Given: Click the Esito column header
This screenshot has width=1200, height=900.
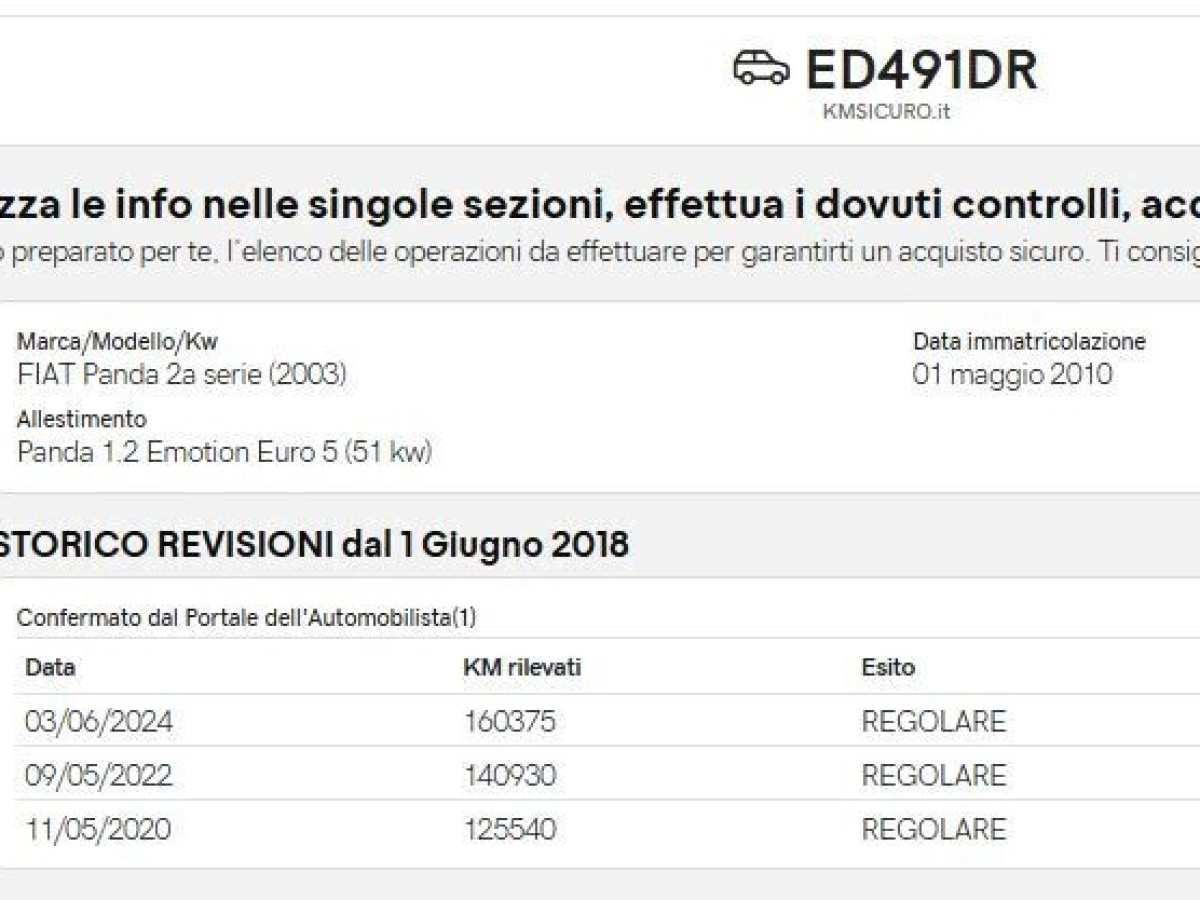Looking at the screenshot, I should [888, 667].
